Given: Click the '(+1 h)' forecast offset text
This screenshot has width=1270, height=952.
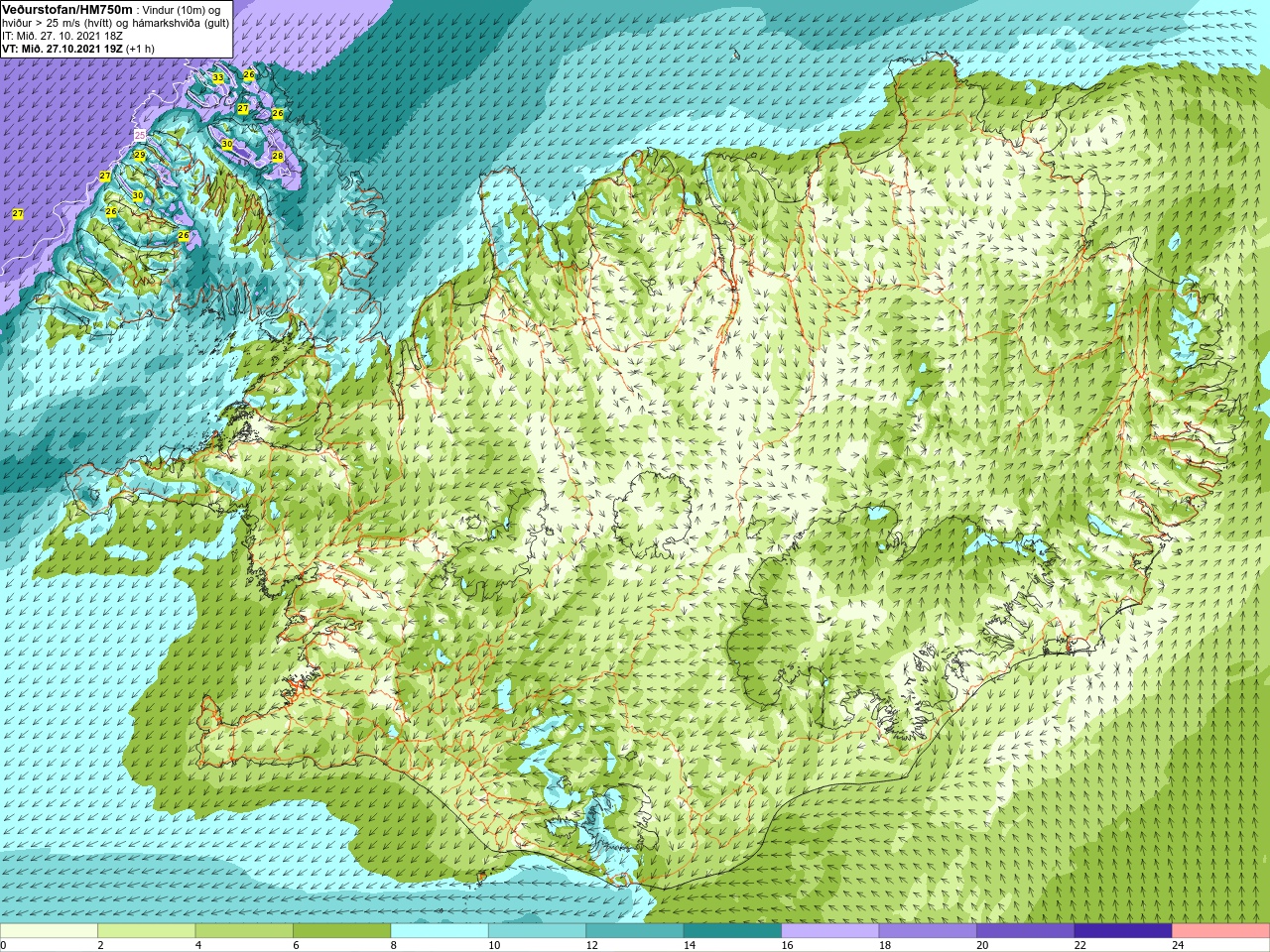Looking at the screenshot, I should 140,49.
